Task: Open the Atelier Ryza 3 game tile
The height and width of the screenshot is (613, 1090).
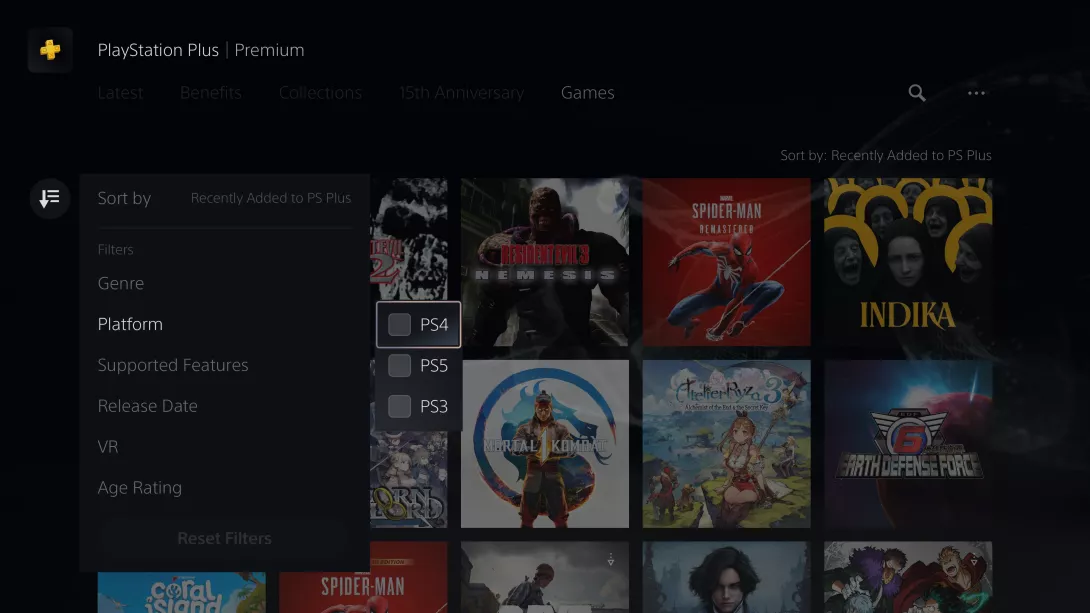Action: pos(726,443)
